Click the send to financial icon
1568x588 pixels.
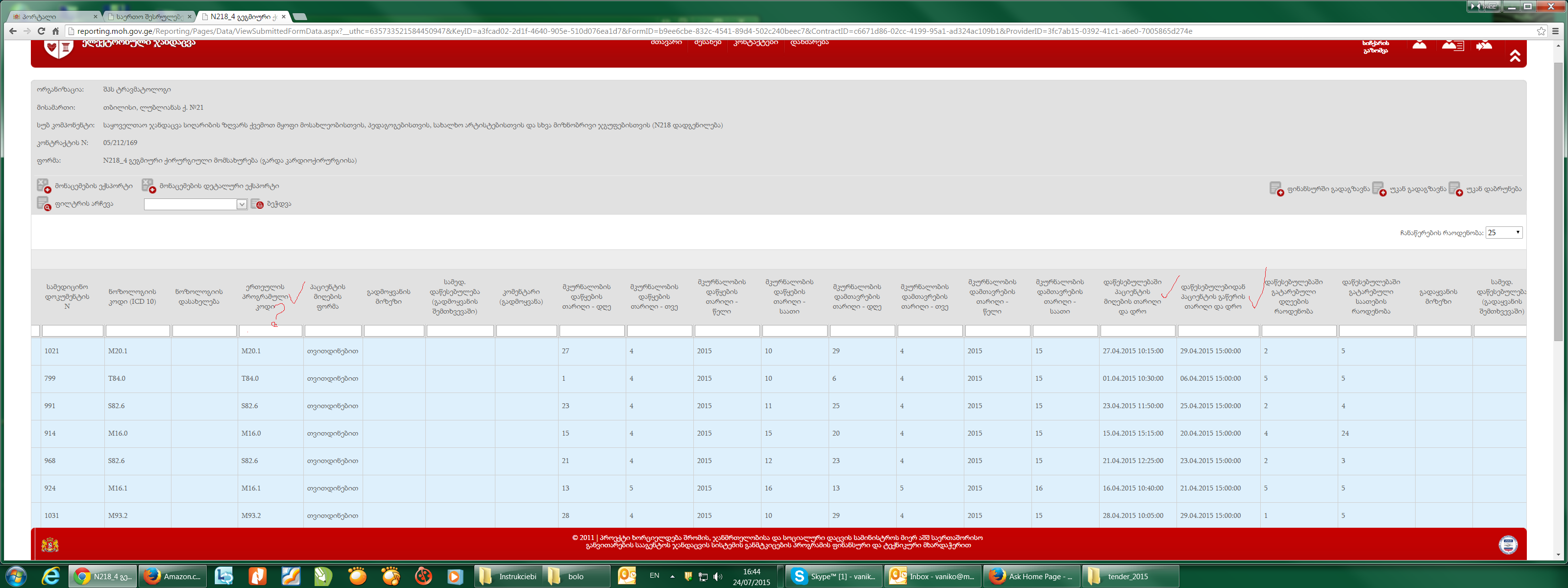(1276, 189)
